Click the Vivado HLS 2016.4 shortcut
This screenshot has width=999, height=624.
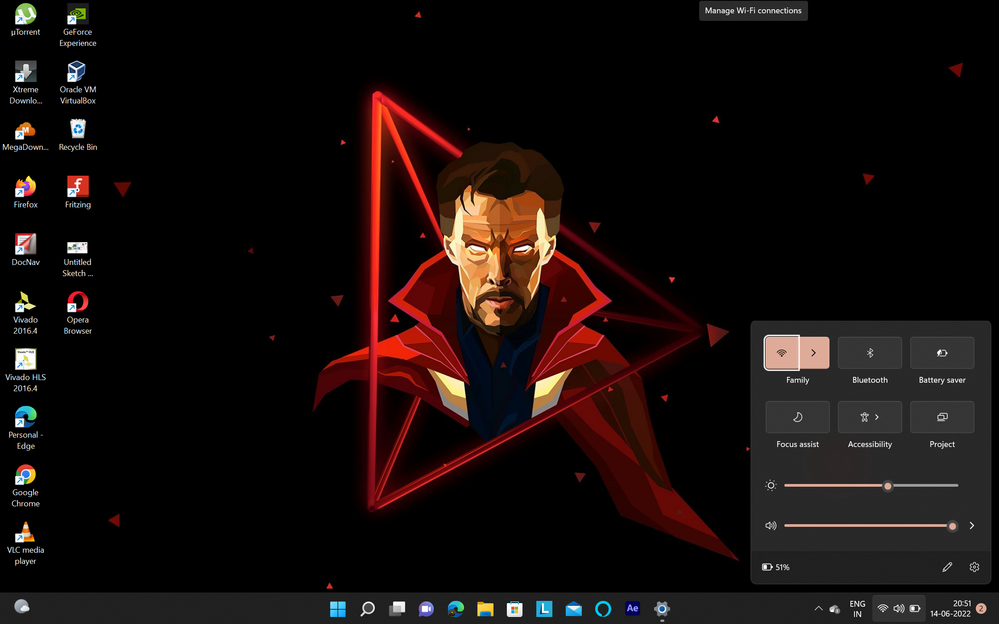[x=25, y=370]
